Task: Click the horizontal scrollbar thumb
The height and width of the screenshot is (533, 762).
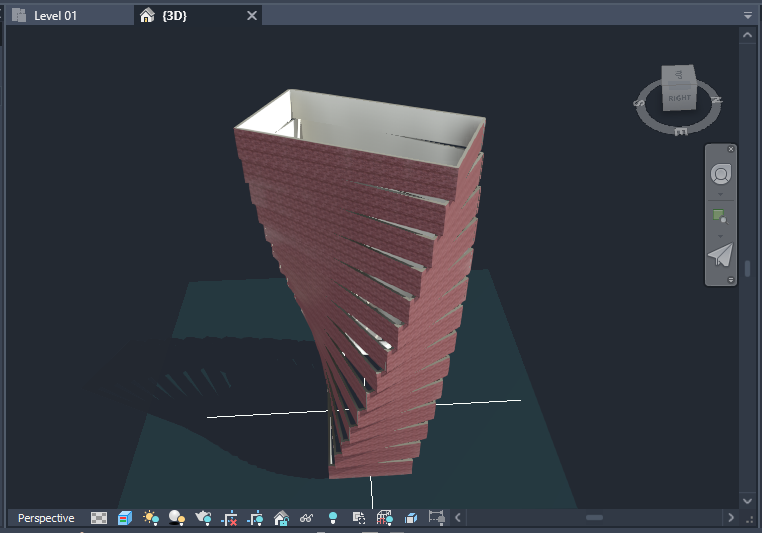Action: pyautogui.click(x=594, y=518)
